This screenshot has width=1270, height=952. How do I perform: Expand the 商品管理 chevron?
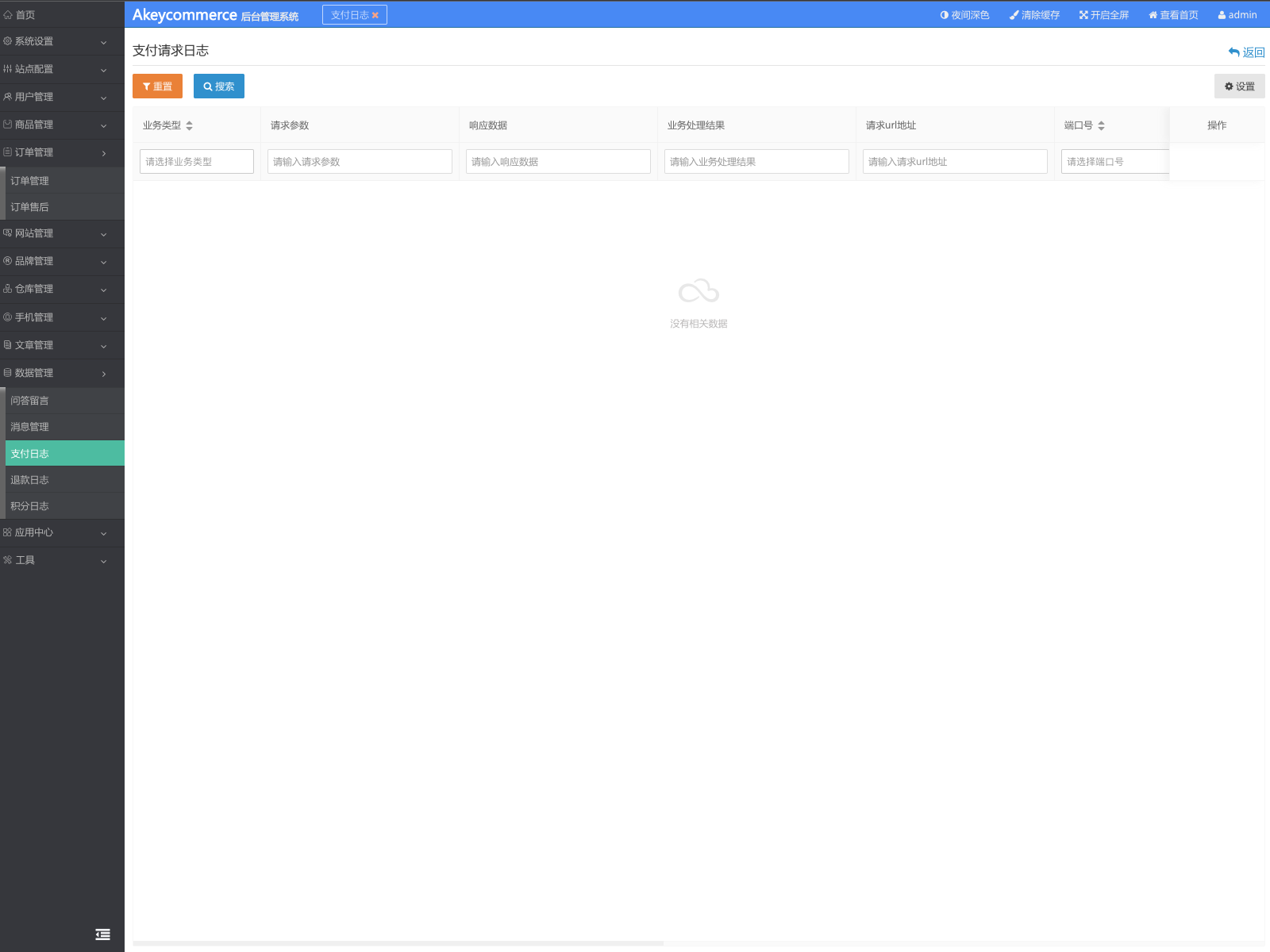tap(103, 125)
